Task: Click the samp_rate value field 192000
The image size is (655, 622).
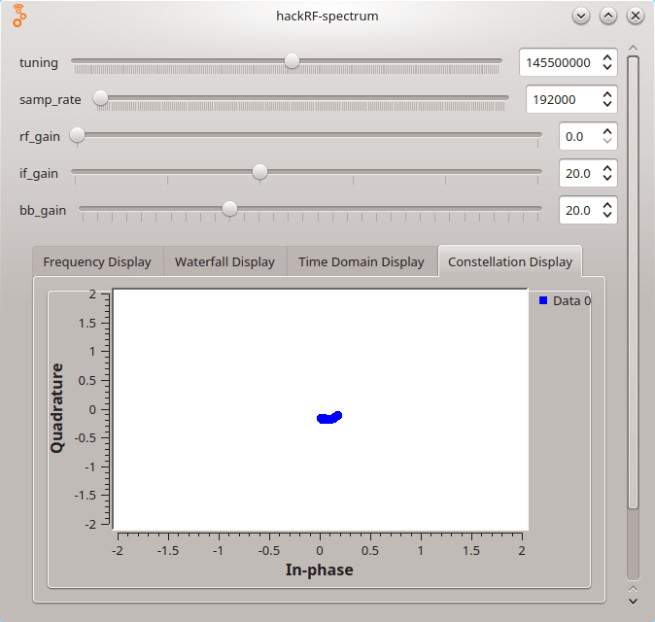Action: tap(561, 100)
